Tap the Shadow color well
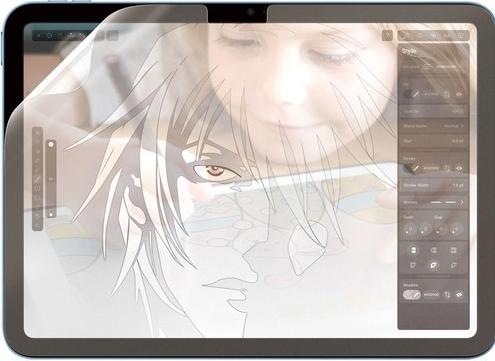Image resolution: width=495 pixels, height=361 pixels. 412,295
